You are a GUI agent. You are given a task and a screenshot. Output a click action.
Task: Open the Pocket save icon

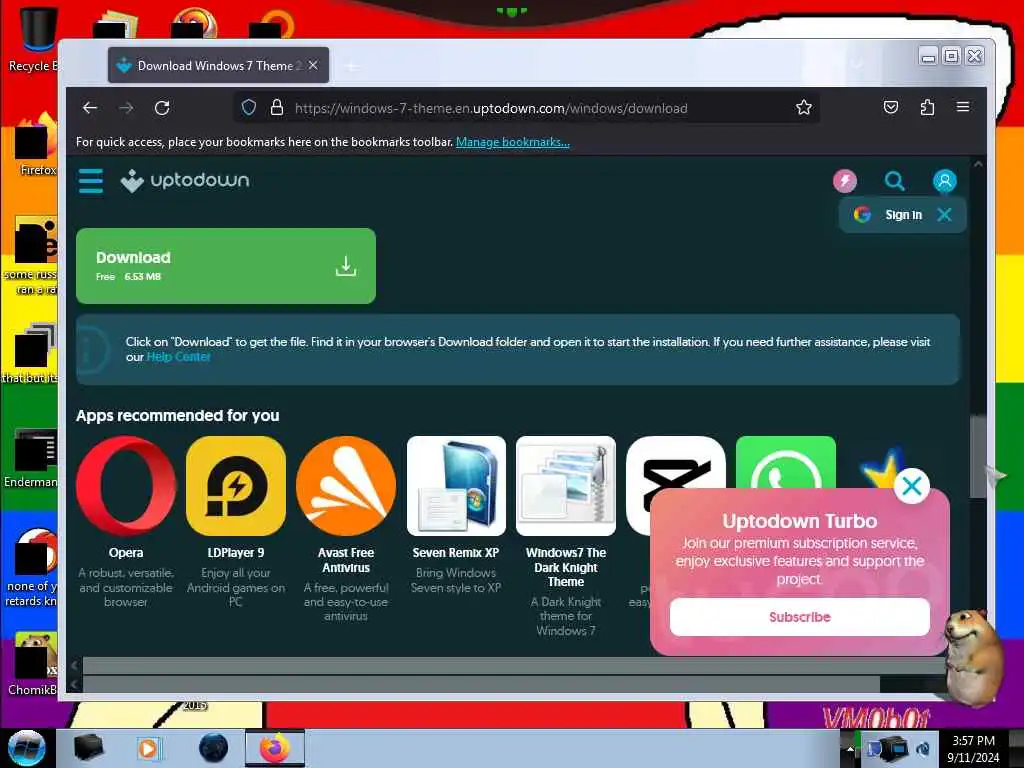coord(891,108)
